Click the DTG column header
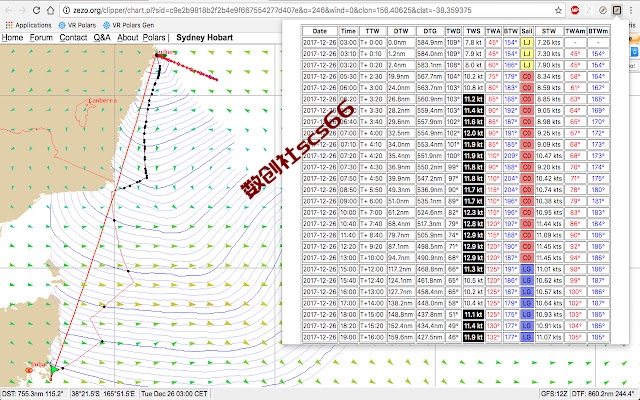The width and height of the screenshot is (640, 400). coord(430,31)
